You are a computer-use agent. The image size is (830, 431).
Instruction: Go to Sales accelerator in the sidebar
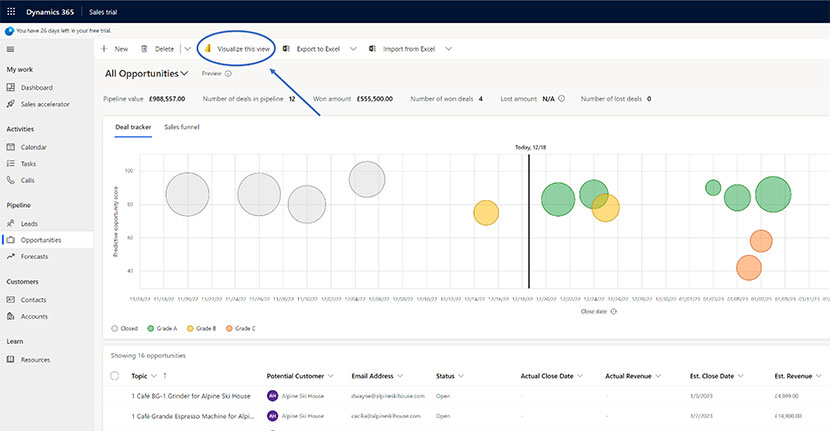(45, 104)
